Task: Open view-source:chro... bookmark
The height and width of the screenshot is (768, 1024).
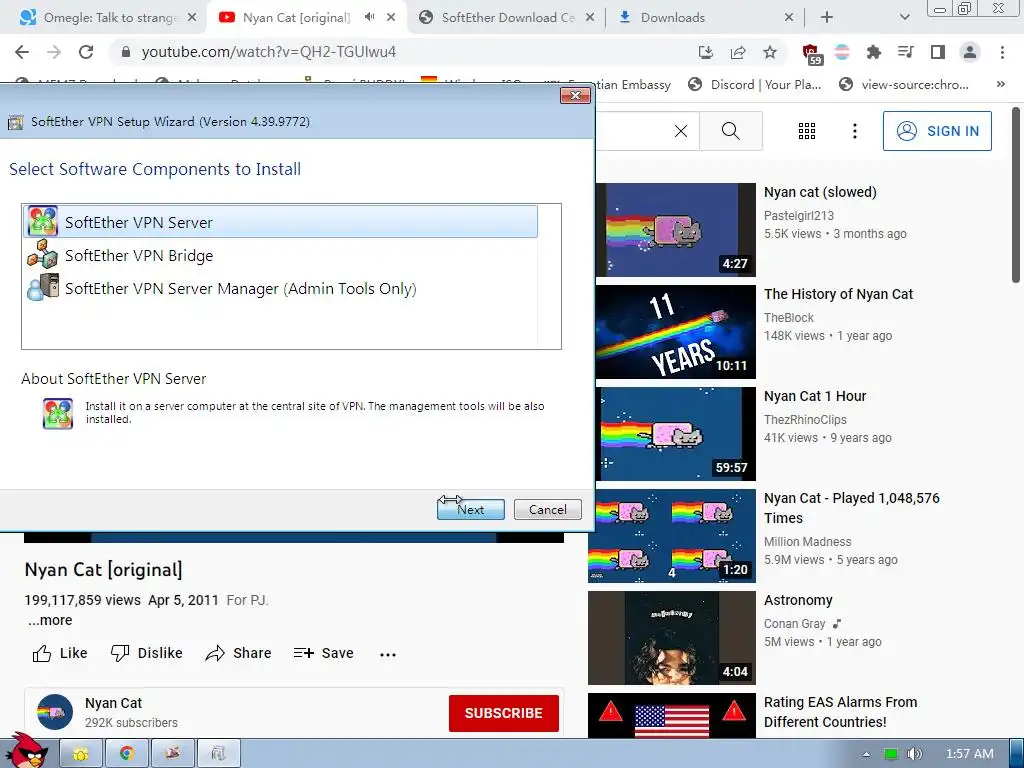Action: click(904, 84)
